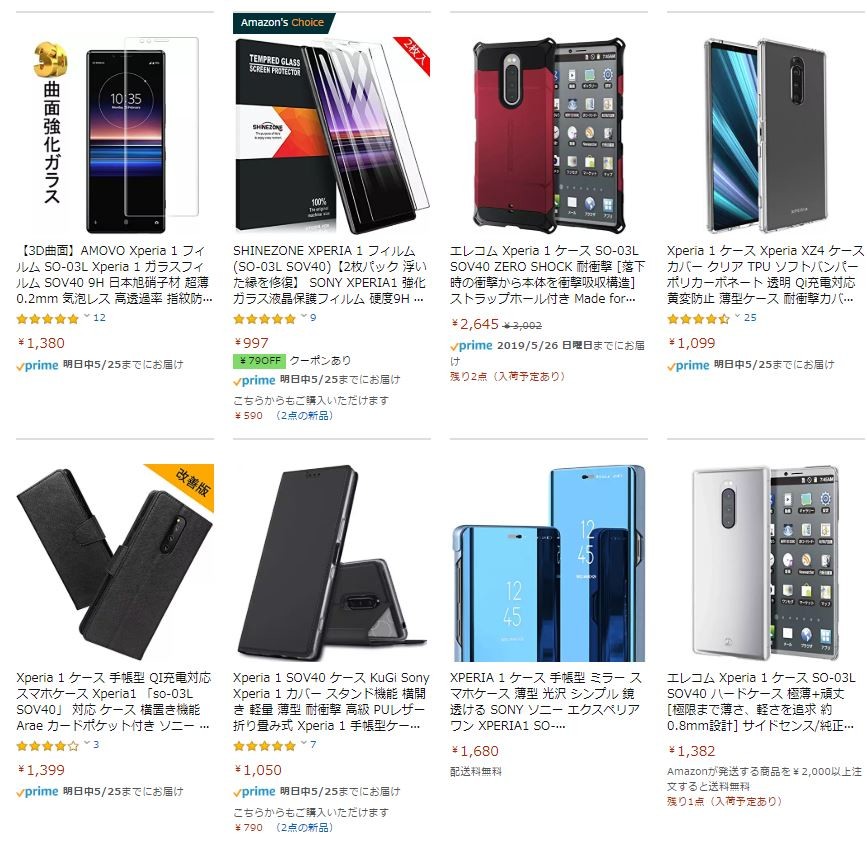Click the Amazon's Choice badge
This screenshot has width=867, height=843.
point(283,23)
